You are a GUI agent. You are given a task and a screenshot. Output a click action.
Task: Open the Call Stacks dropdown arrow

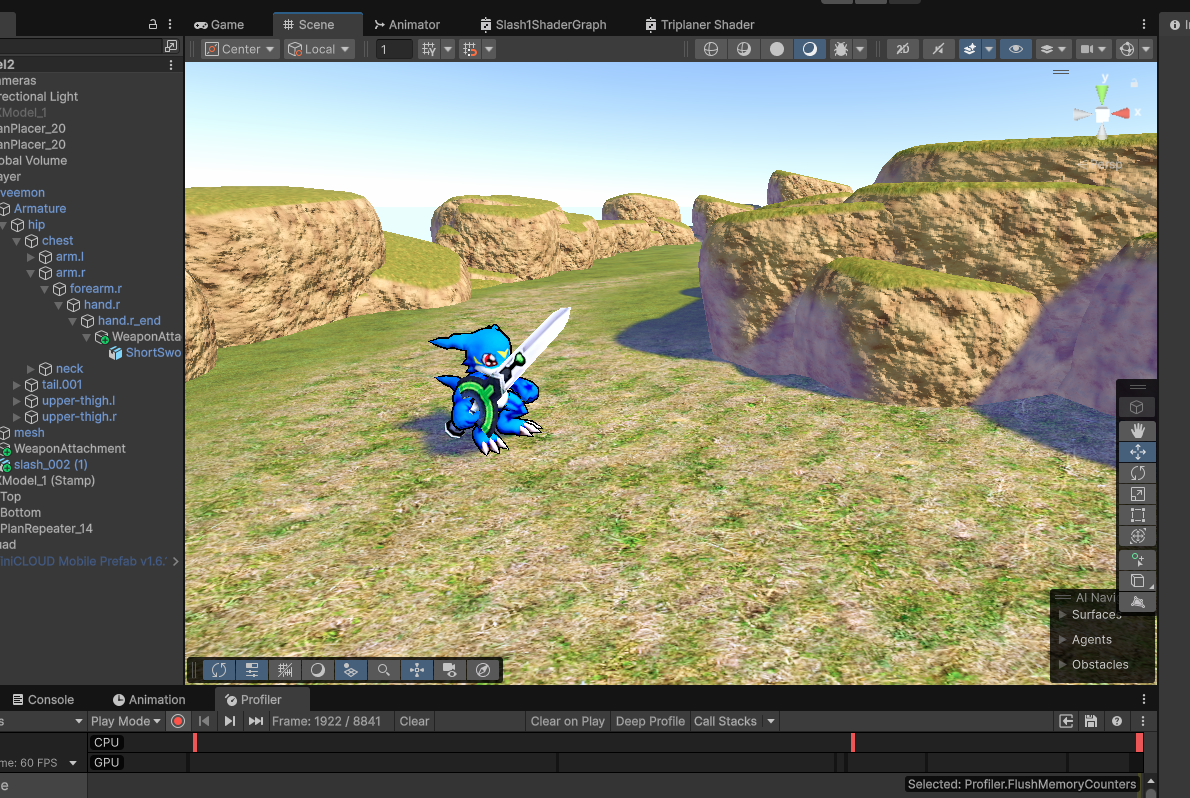pyautogui.click(x=771, y=721)
